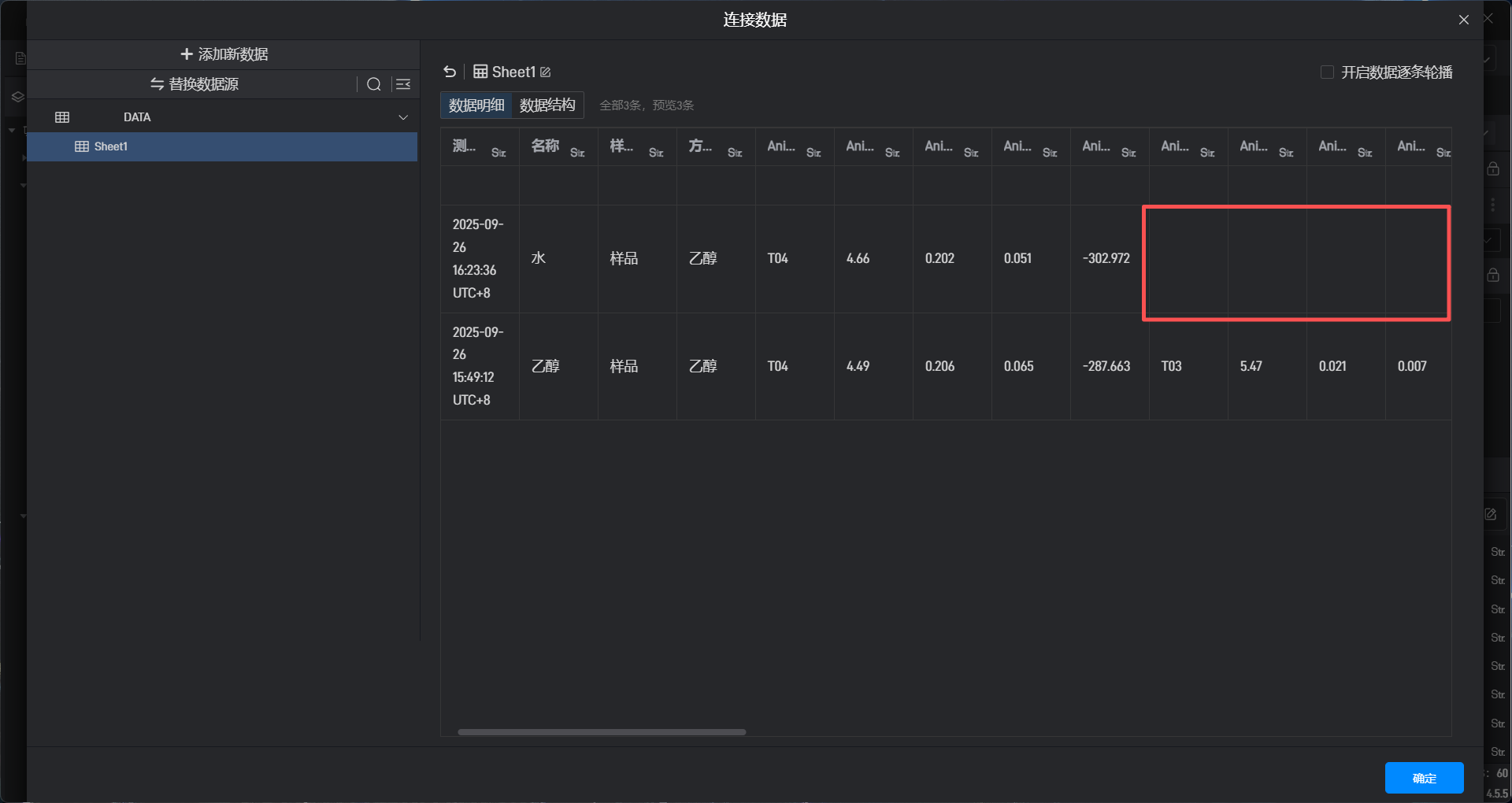Enable the 开启数据逐条轮播 checkbox
The width and height of the screenshot is (1512, 803).
tap(1327, 72)
